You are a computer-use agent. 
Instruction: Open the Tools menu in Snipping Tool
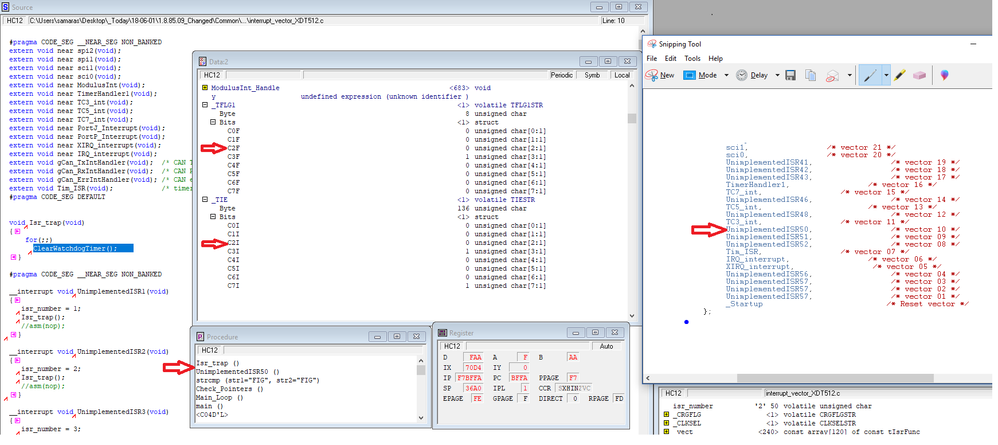692,58
